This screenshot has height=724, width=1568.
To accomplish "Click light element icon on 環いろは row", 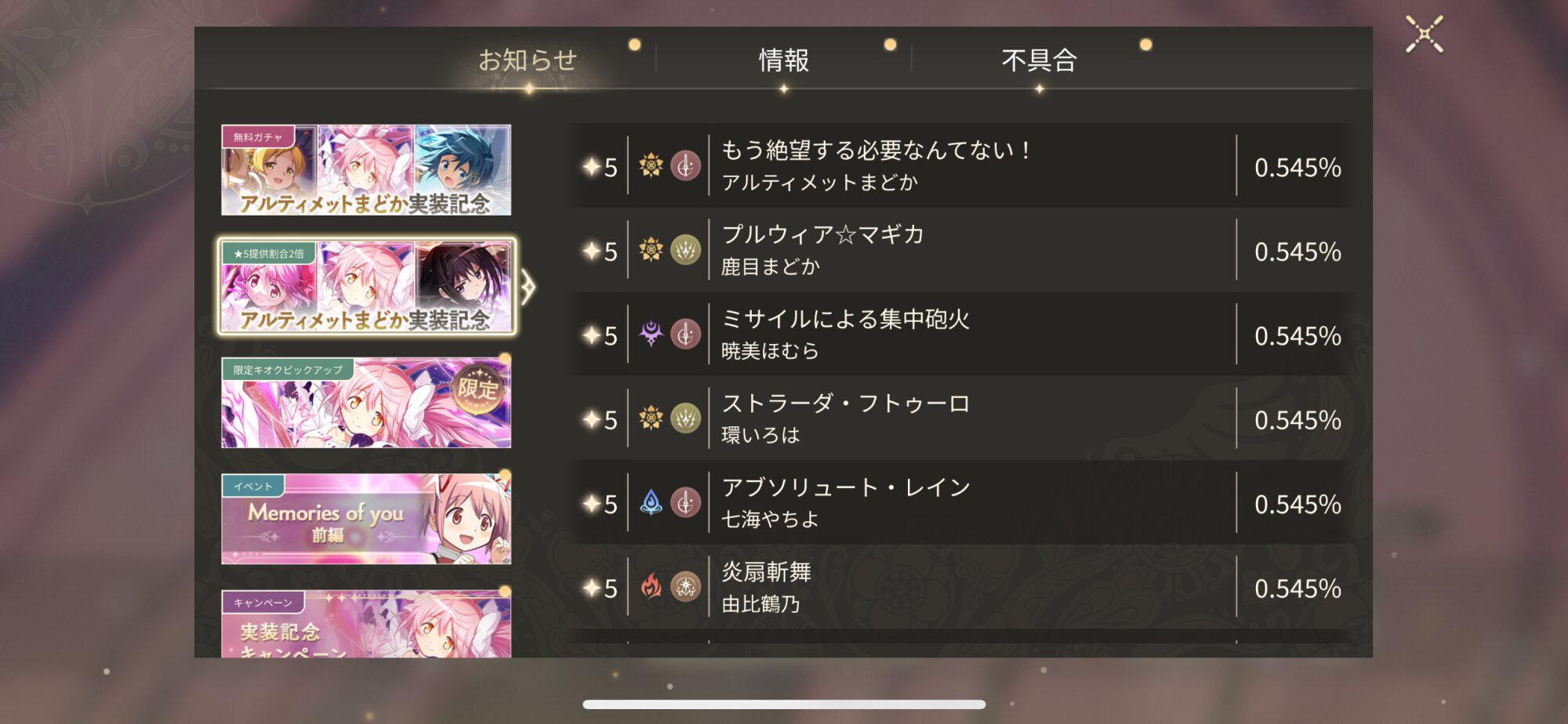I will click(651, 418).
